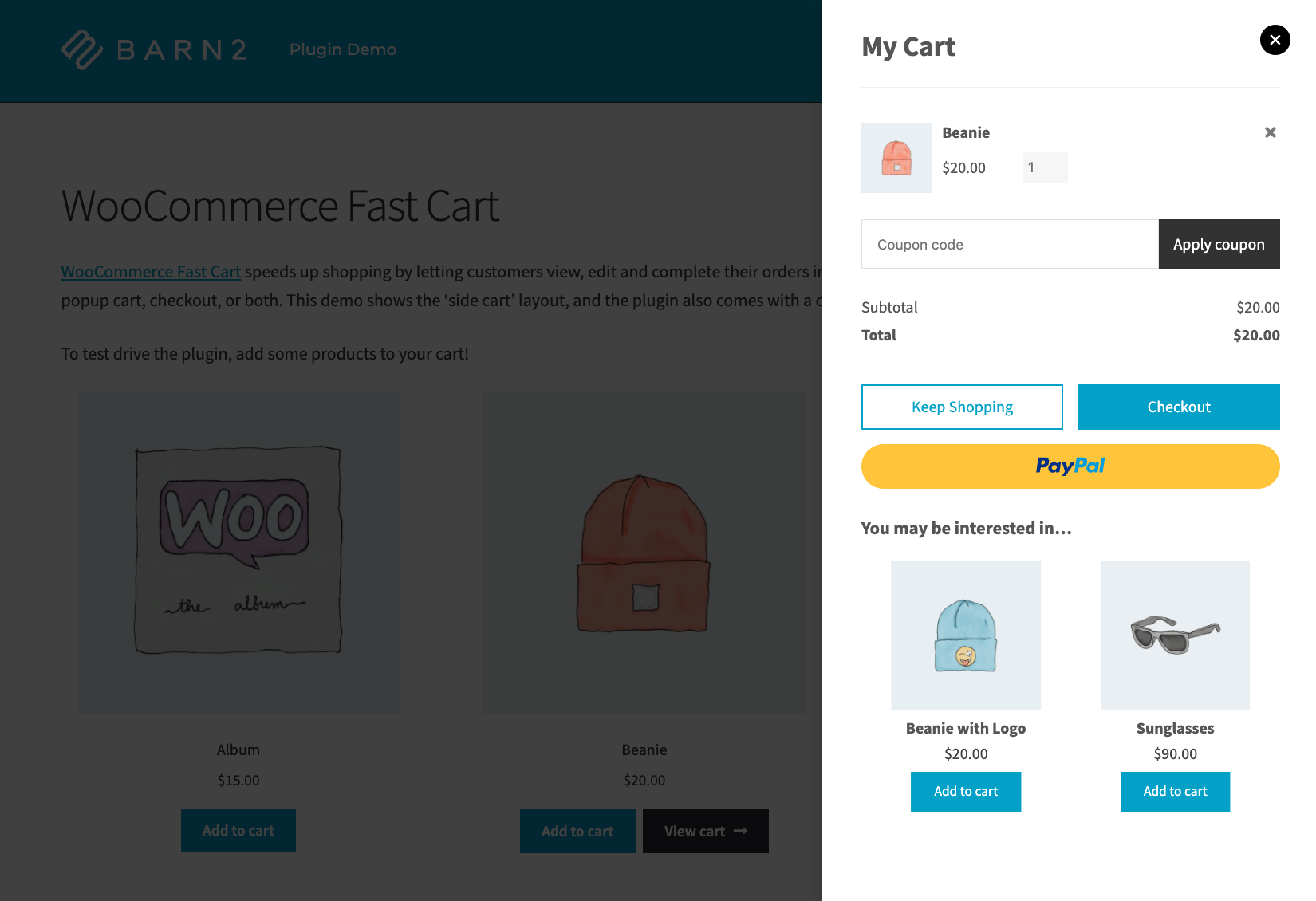The width and height of the screenshot is (1316, 901).
Task: Open the Beanie product image on main page
Action: point(644,553)
